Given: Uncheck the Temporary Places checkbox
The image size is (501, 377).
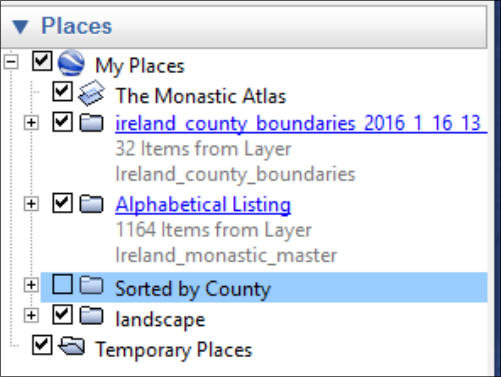Looking at the screenshot, I should coord(42,345).
